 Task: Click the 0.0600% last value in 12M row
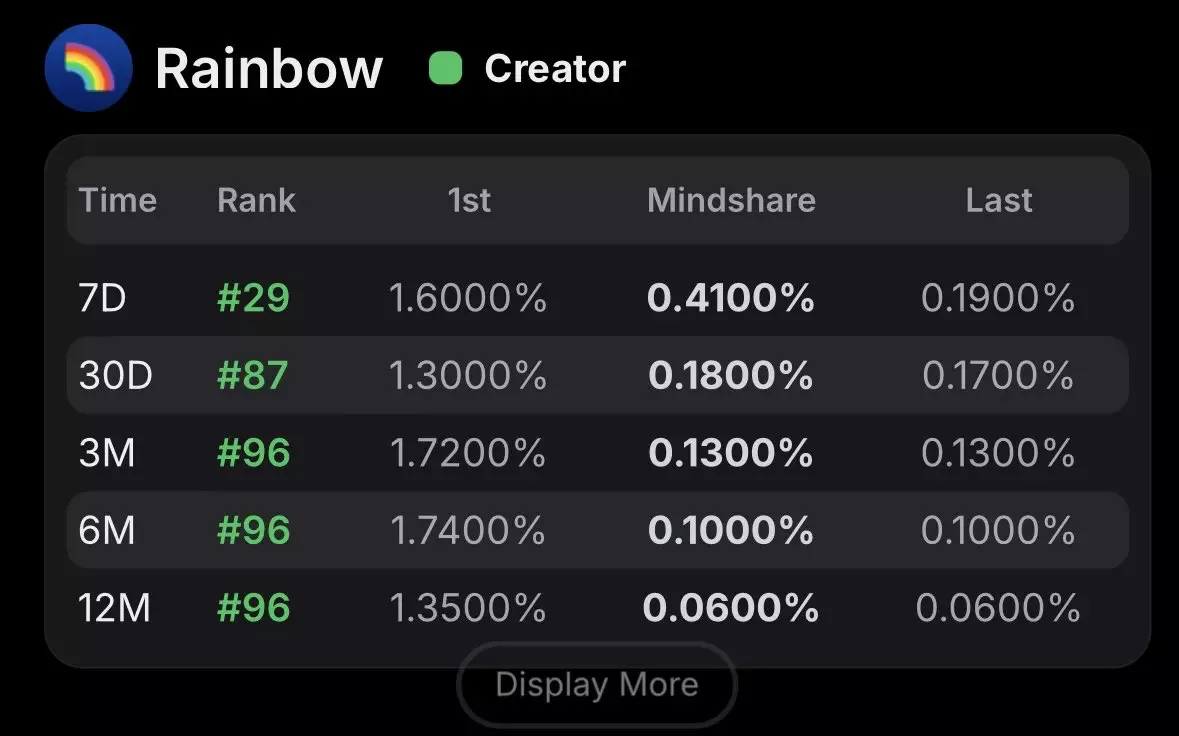pyautogui.click(x=998, y=607)
